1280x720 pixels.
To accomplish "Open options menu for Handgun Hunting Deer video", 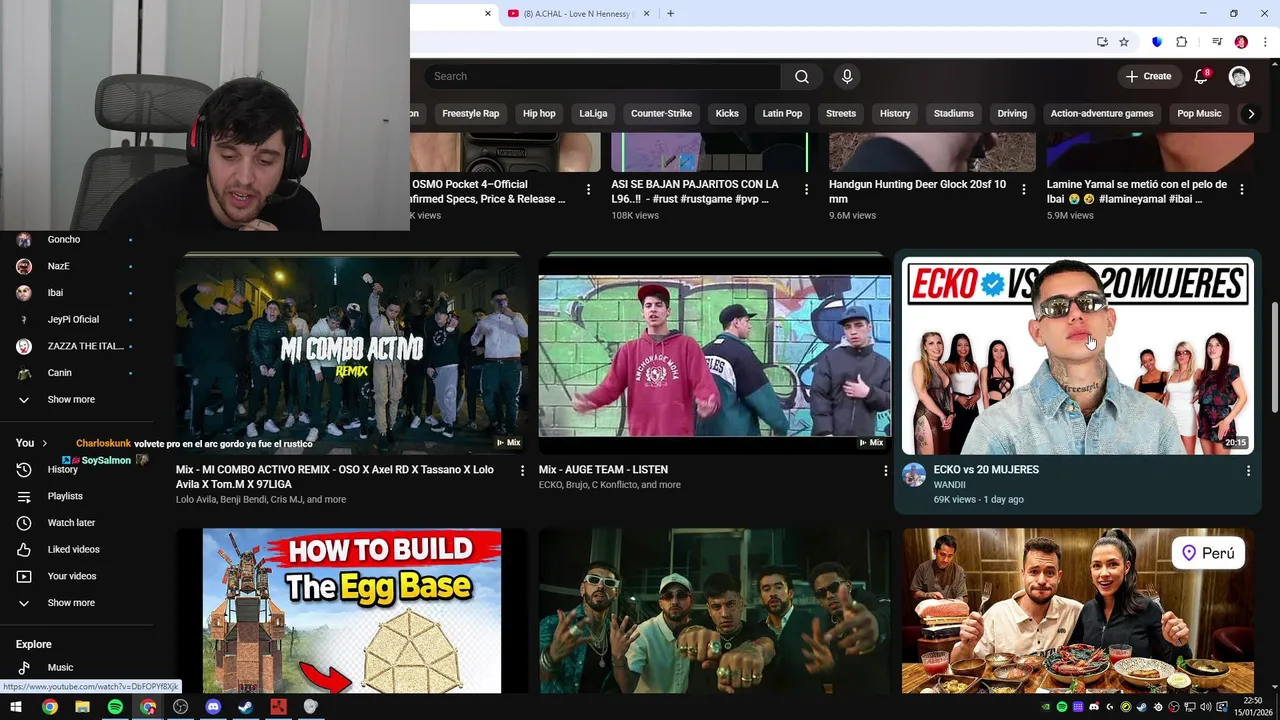I will coord(1023,189).
